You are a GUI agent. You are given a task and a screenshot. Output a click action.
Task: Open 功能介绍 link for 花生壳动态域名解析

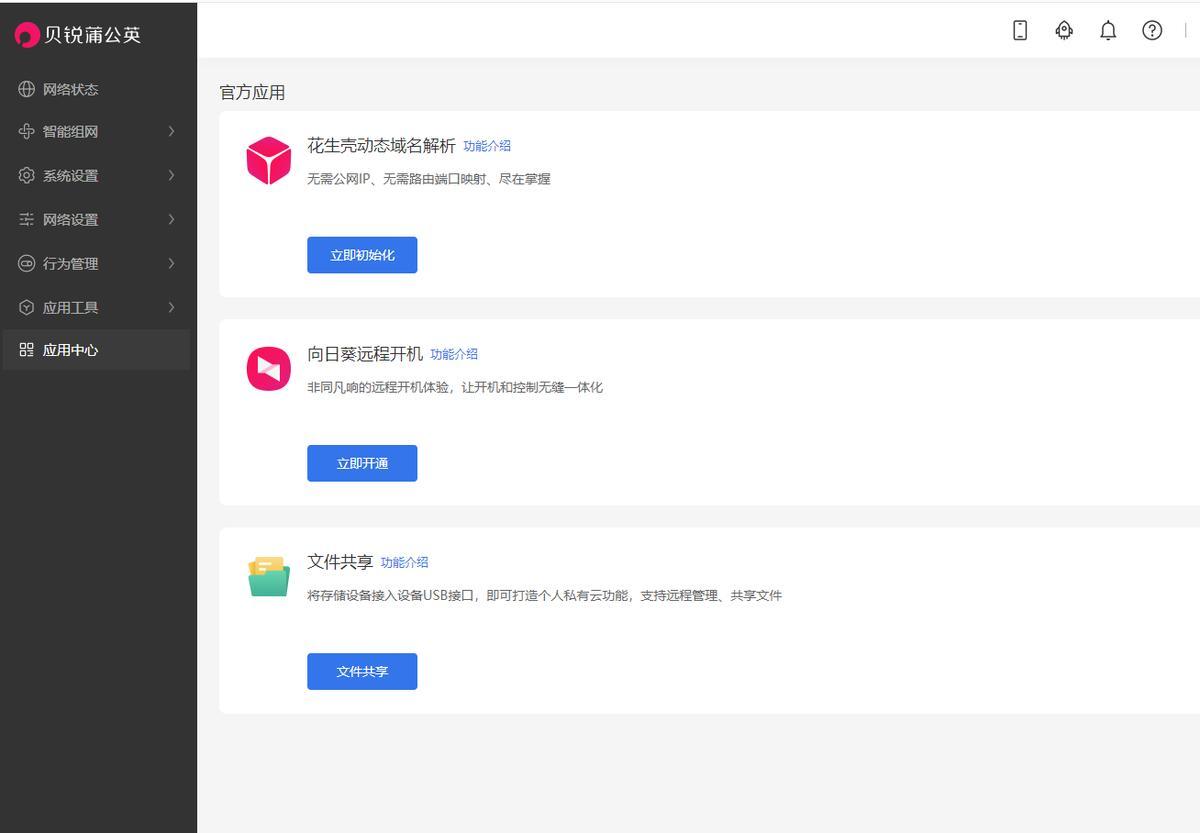[x=487, y=146]
